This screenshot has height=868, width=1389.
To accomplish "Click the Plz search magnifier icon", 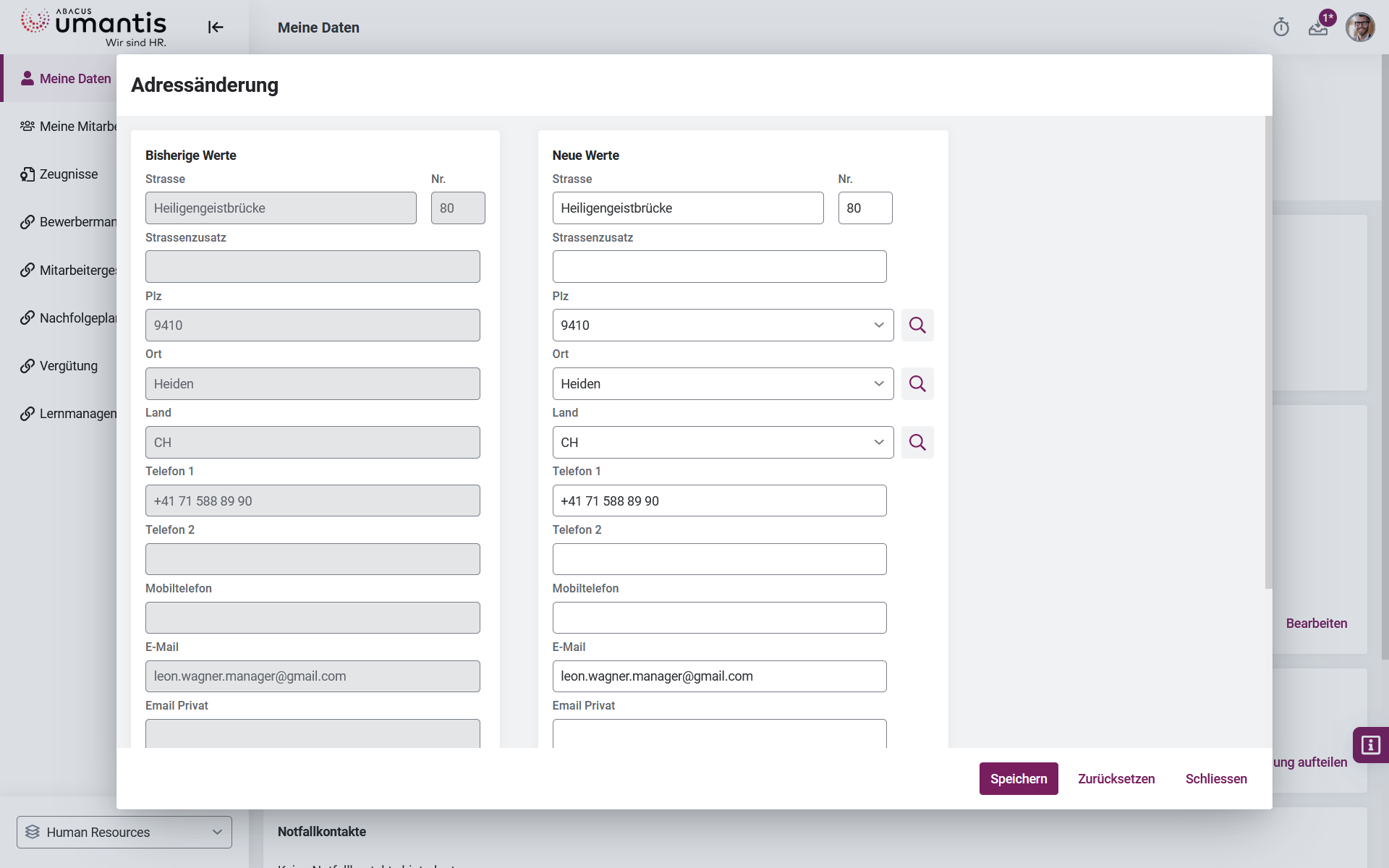I will click(917, 325).
